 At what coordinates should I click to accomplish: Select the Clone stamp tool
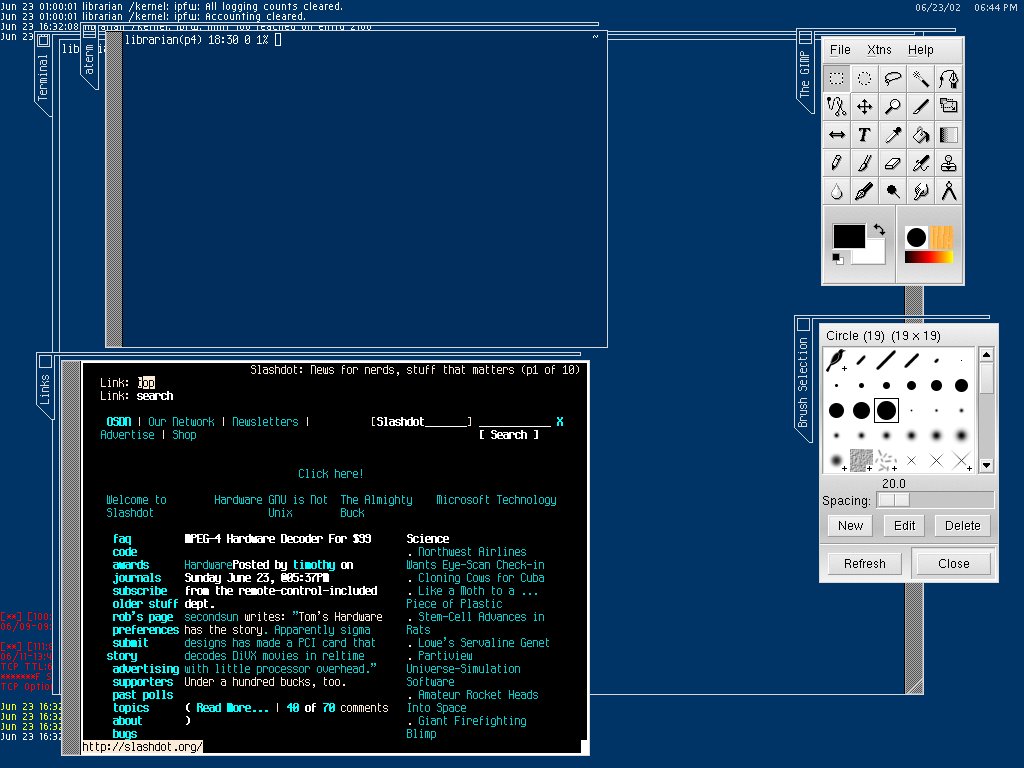point(949,163)
